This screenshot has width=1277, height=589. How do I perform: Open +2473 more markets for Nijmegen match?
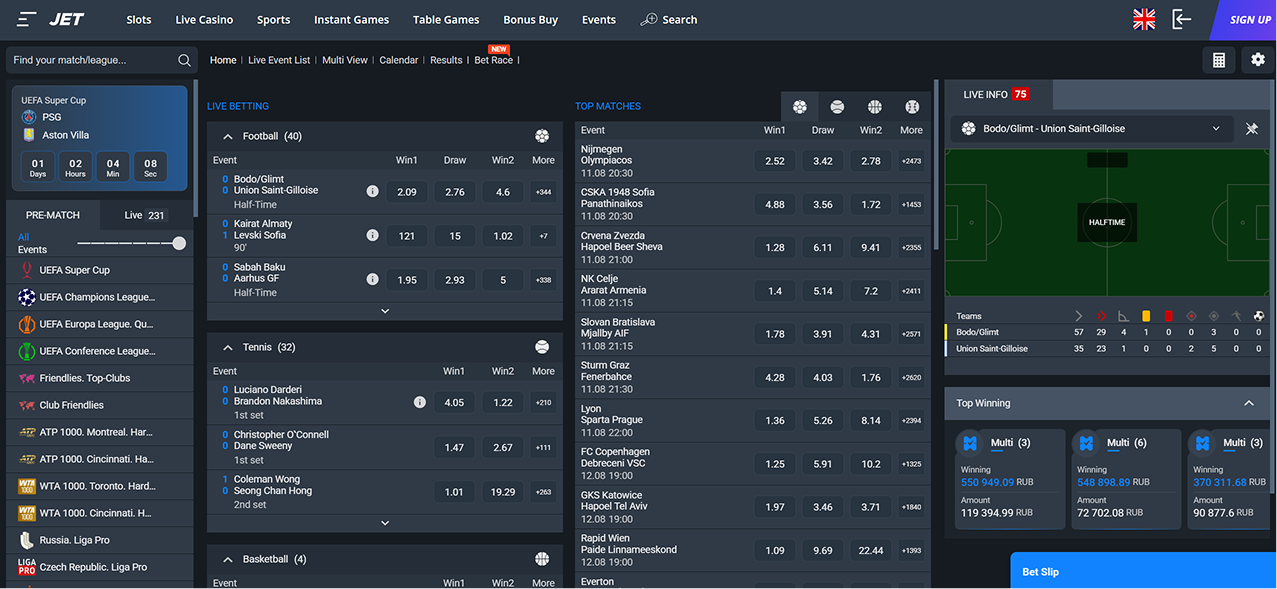coord(911,161)
